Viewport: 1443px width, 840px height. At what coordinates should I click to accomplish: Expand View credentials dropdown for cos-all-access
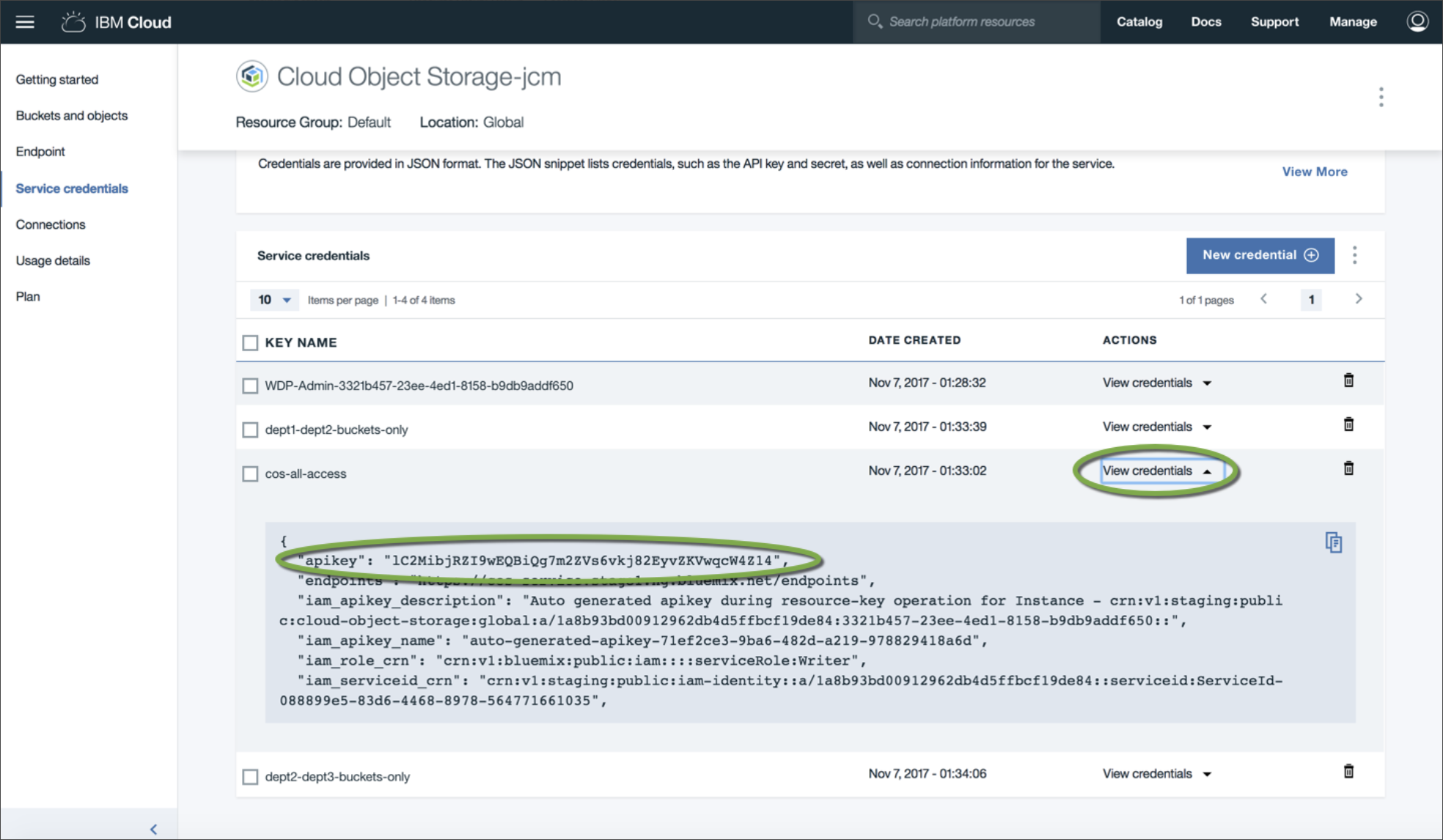[1155, 470]
